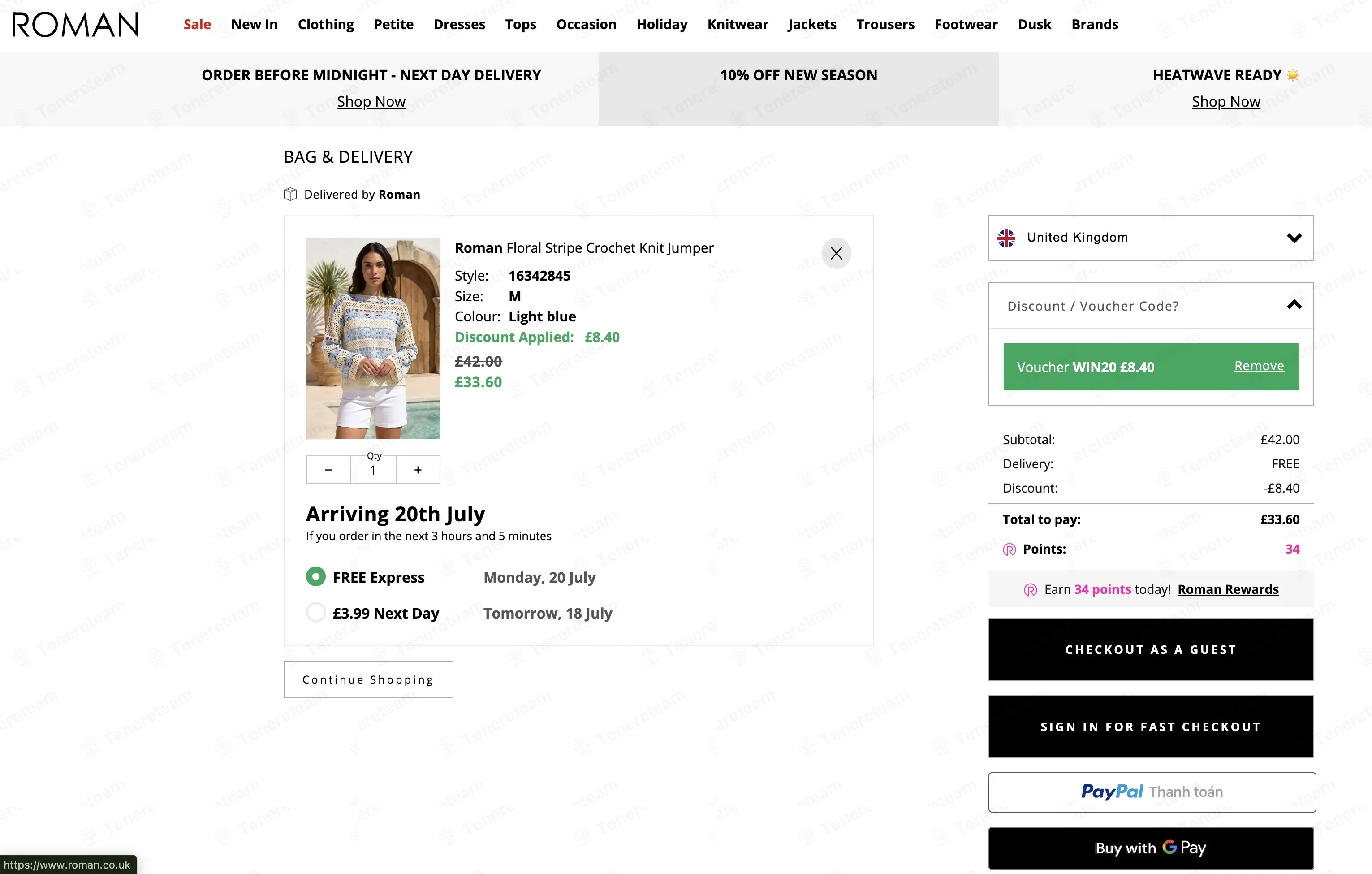Open the Trousers menu

(x=885, y=25)
